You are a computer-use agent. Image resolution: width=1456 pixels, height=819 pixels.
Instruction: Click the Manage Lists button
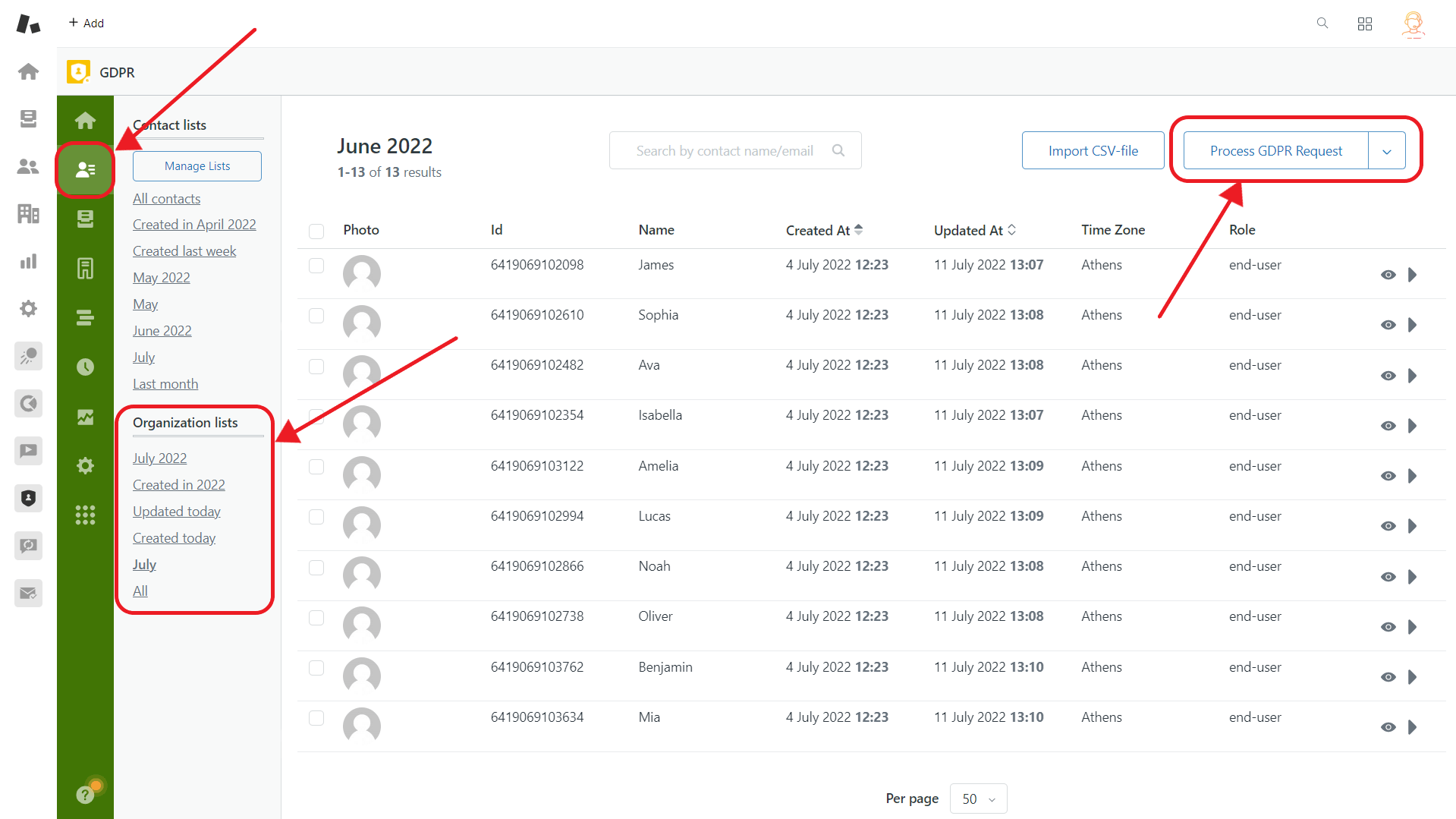click(197, 166)
